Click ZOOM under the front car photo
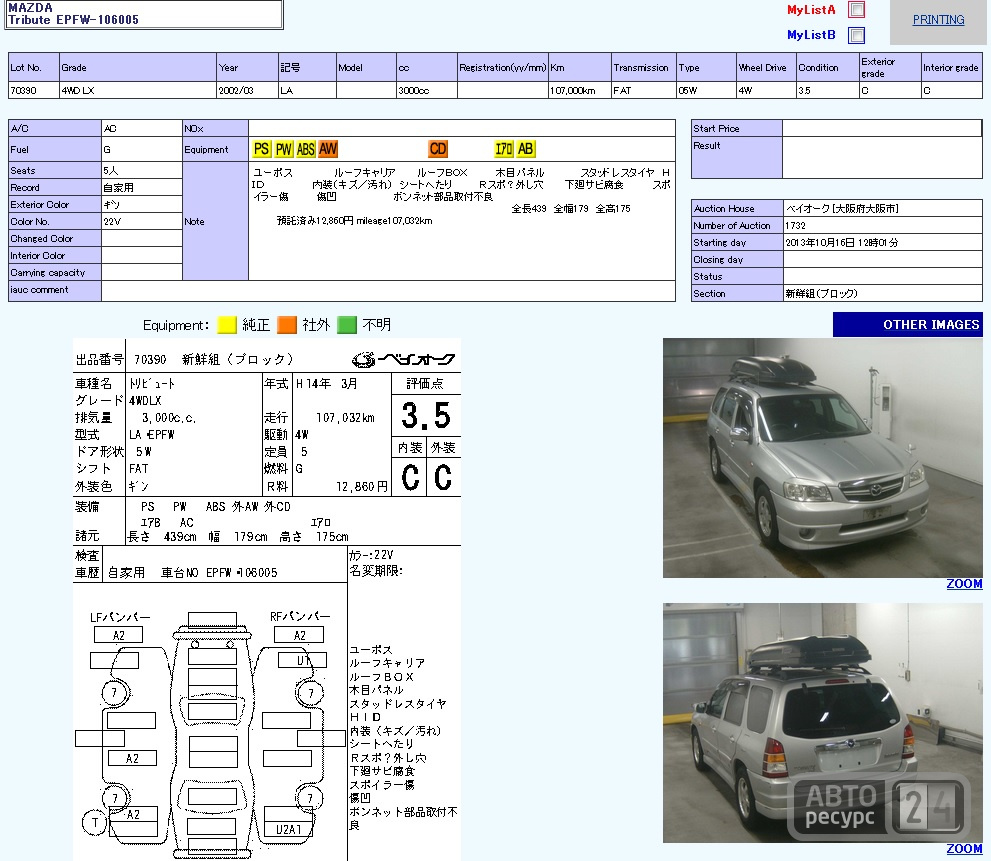The width and height of the screenshot is (991, 861). point(964,583)
